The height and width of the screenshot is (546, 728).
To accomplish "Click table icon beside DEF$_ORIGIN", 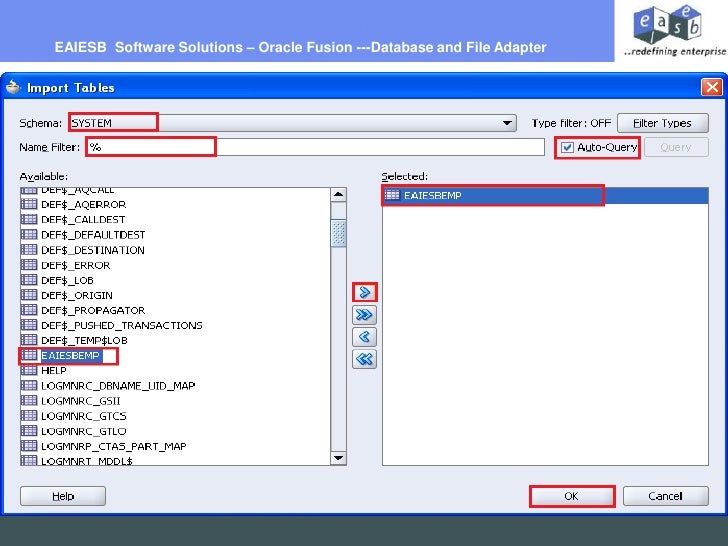I will [29, 295].
